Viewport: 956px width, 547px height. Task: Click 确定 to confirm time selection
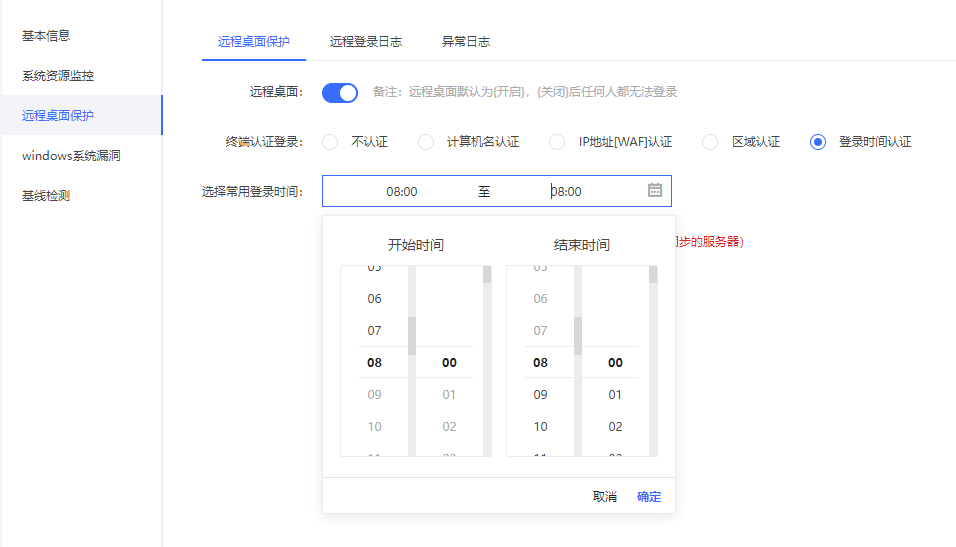tap(649, 497)
